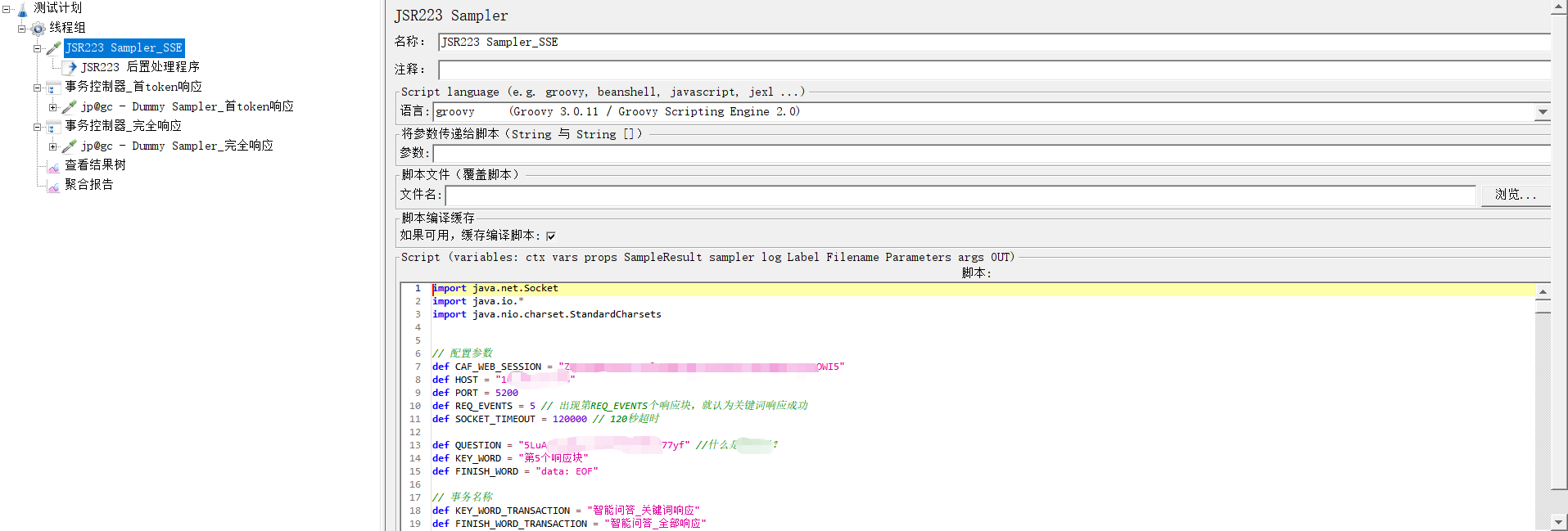The height and width of the screenshot is (531, 1568).
Task: Click the 'def QUESTION' code line
Action: [x=605, y=445]
